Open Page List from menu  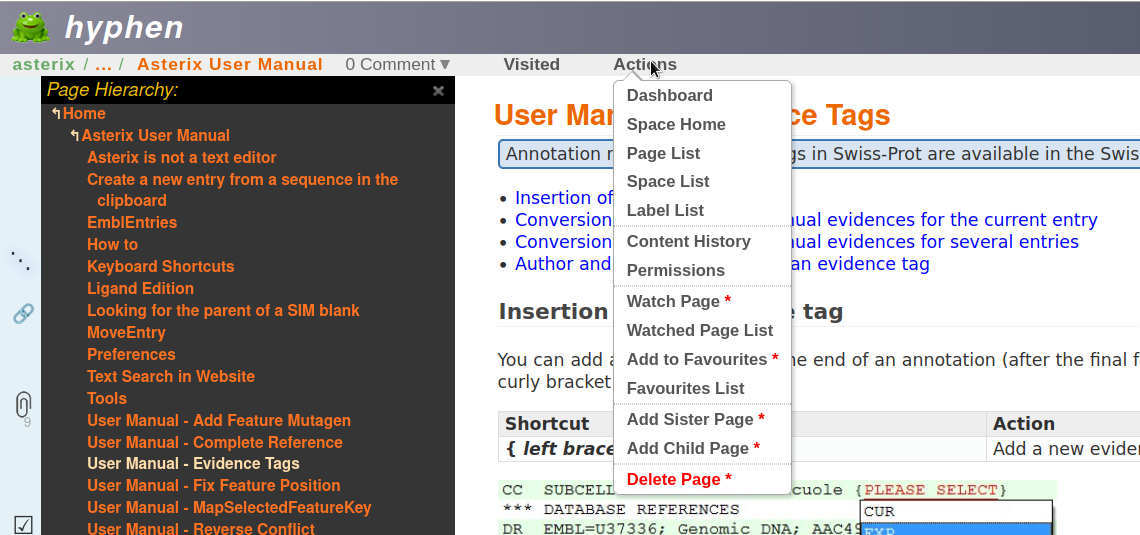(663, 153)
